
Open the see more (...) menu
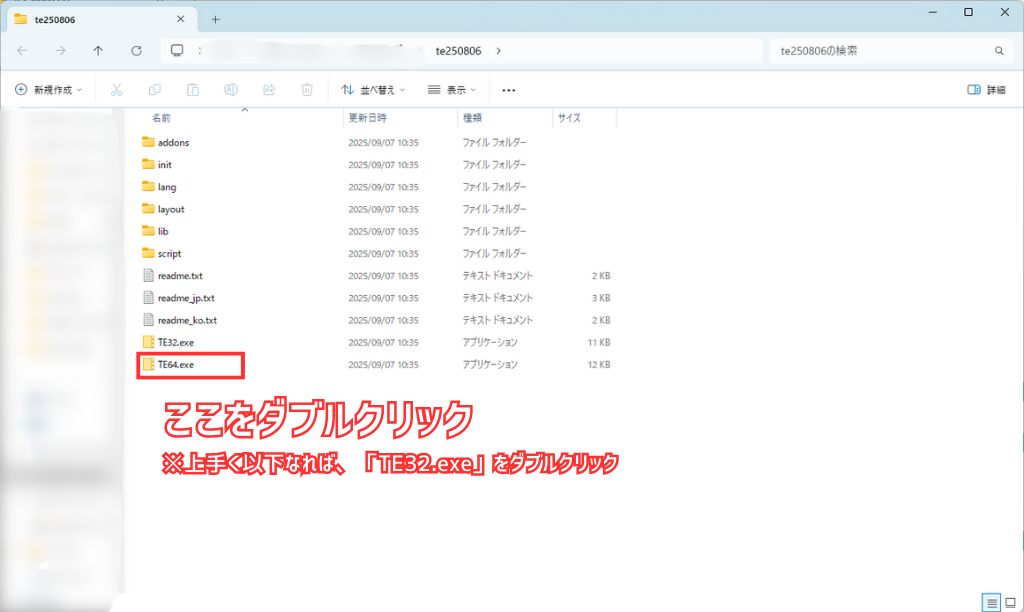pyautogui.click(x=508, y=89)
